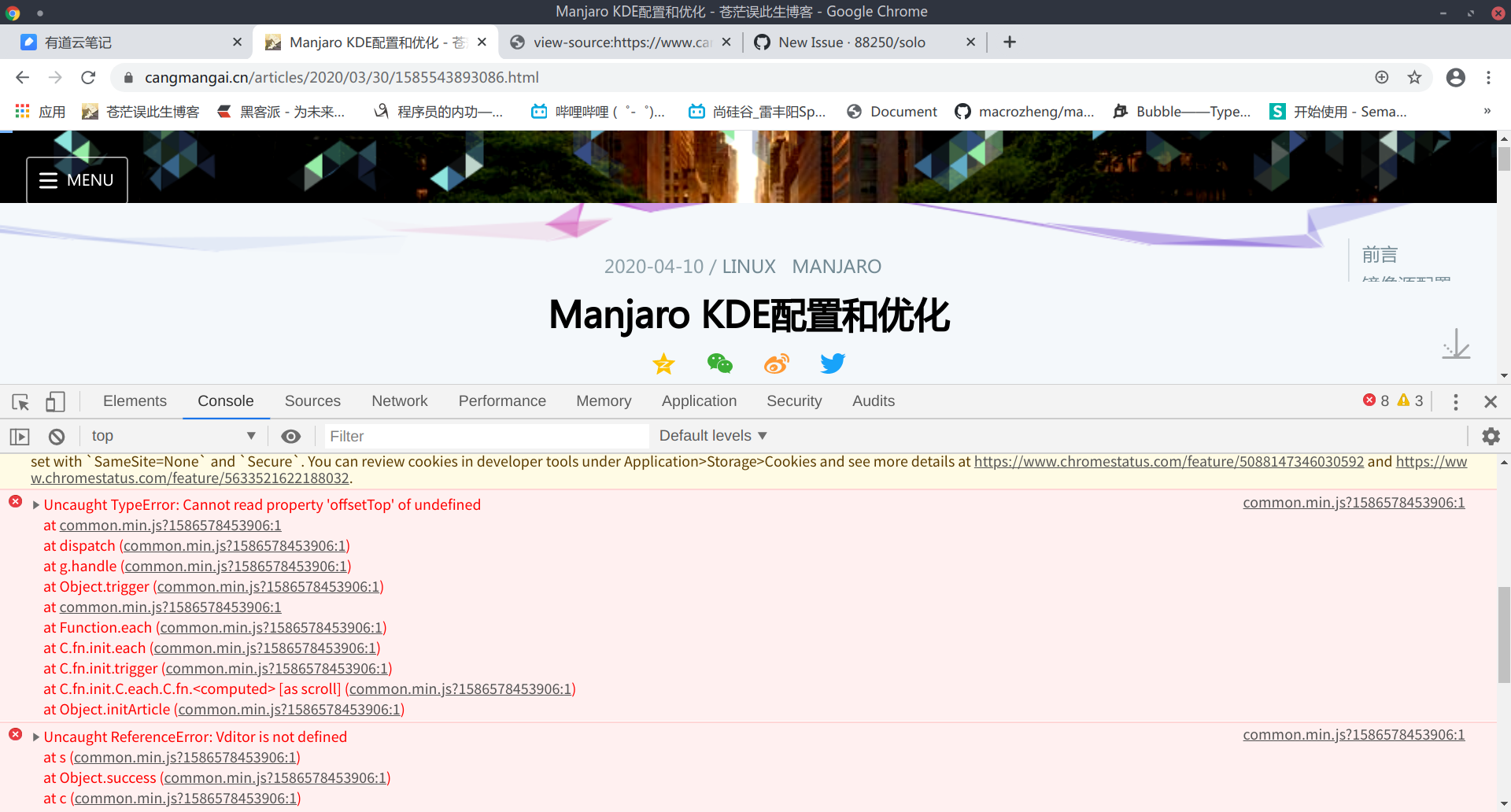The width and height of the screenshot is (1511, 812).
Task: Share the article via the Twitter bird icon
Action: point(833,364)
